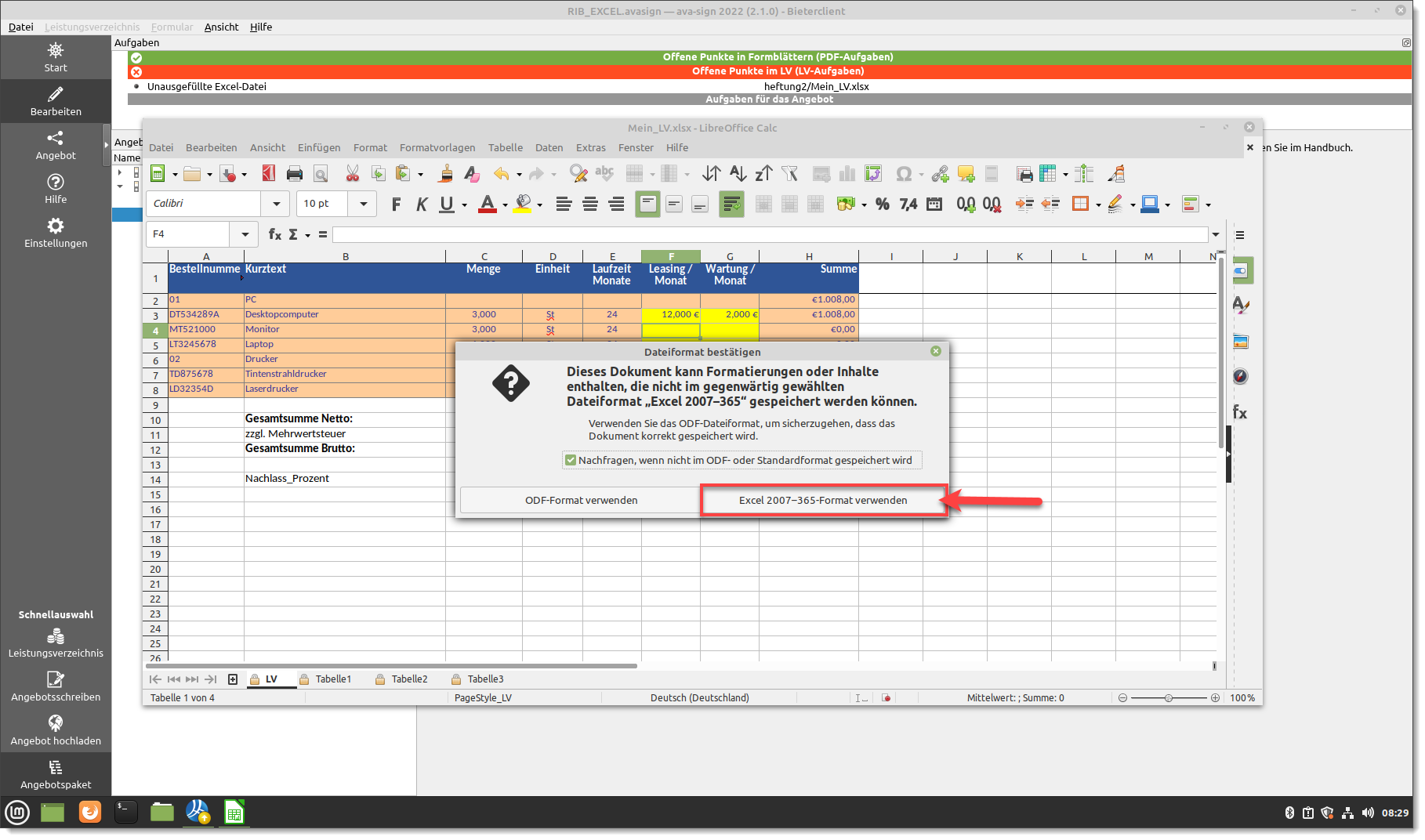
Task: Click the Insert Hyperlink chain icon
Action: (940, 174)
